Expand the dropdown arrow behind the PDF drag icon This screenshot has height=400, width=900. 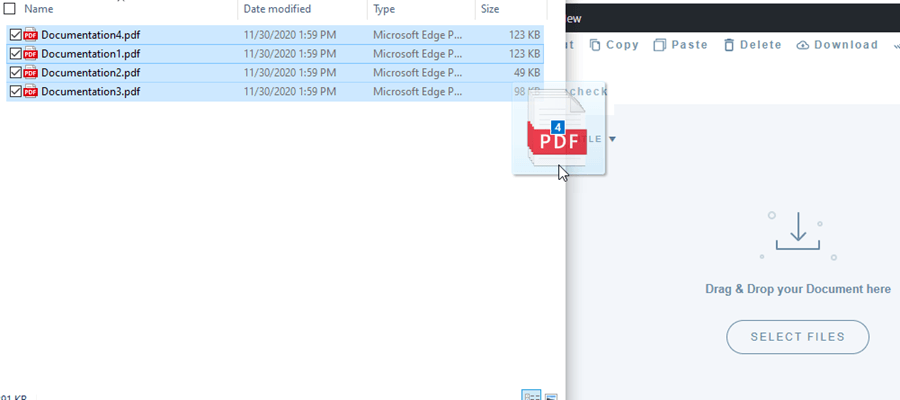612,139
